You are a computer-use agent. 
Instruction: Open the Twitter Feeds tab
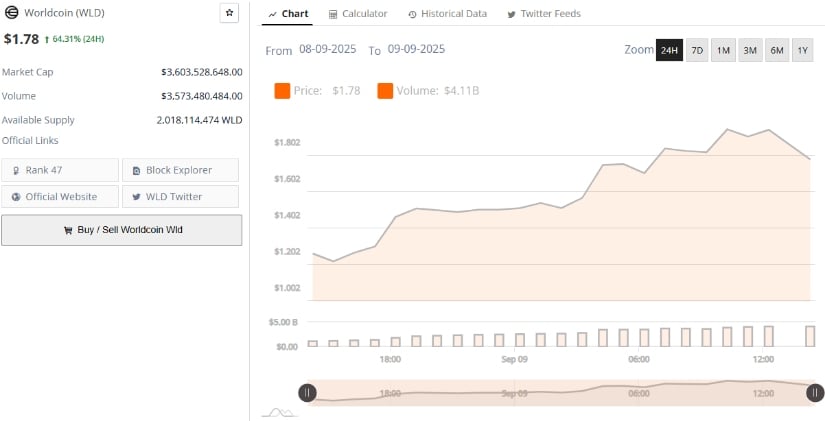(x=544, y=14)
